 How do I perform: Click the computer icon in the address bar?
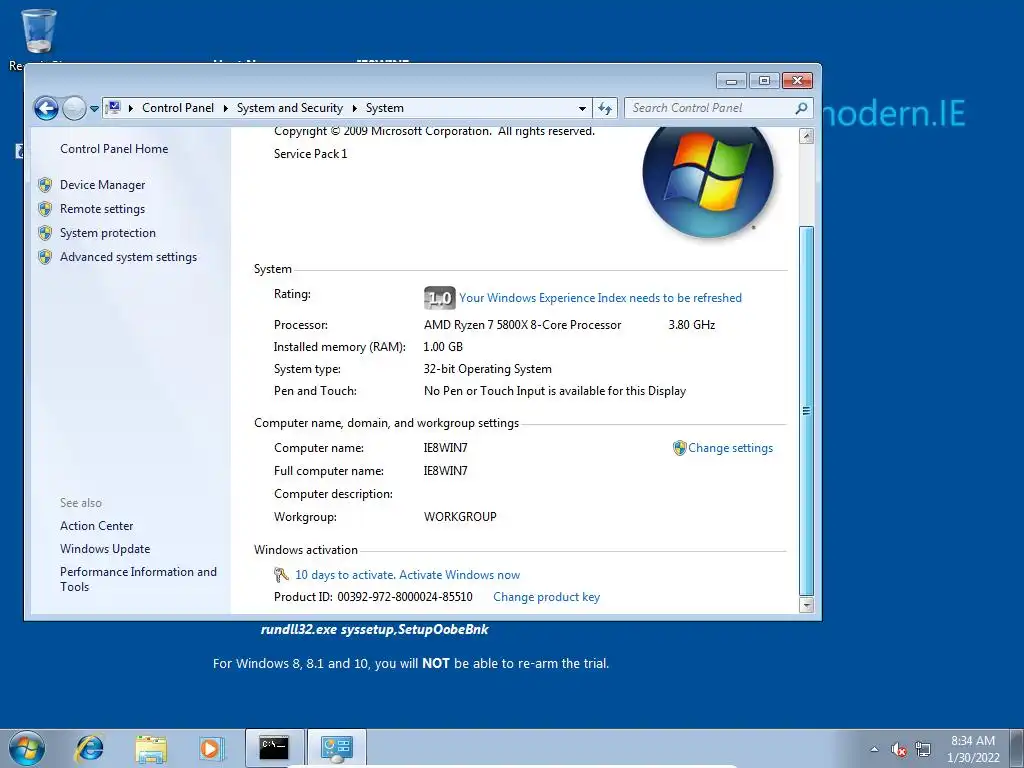coord(114,108)
